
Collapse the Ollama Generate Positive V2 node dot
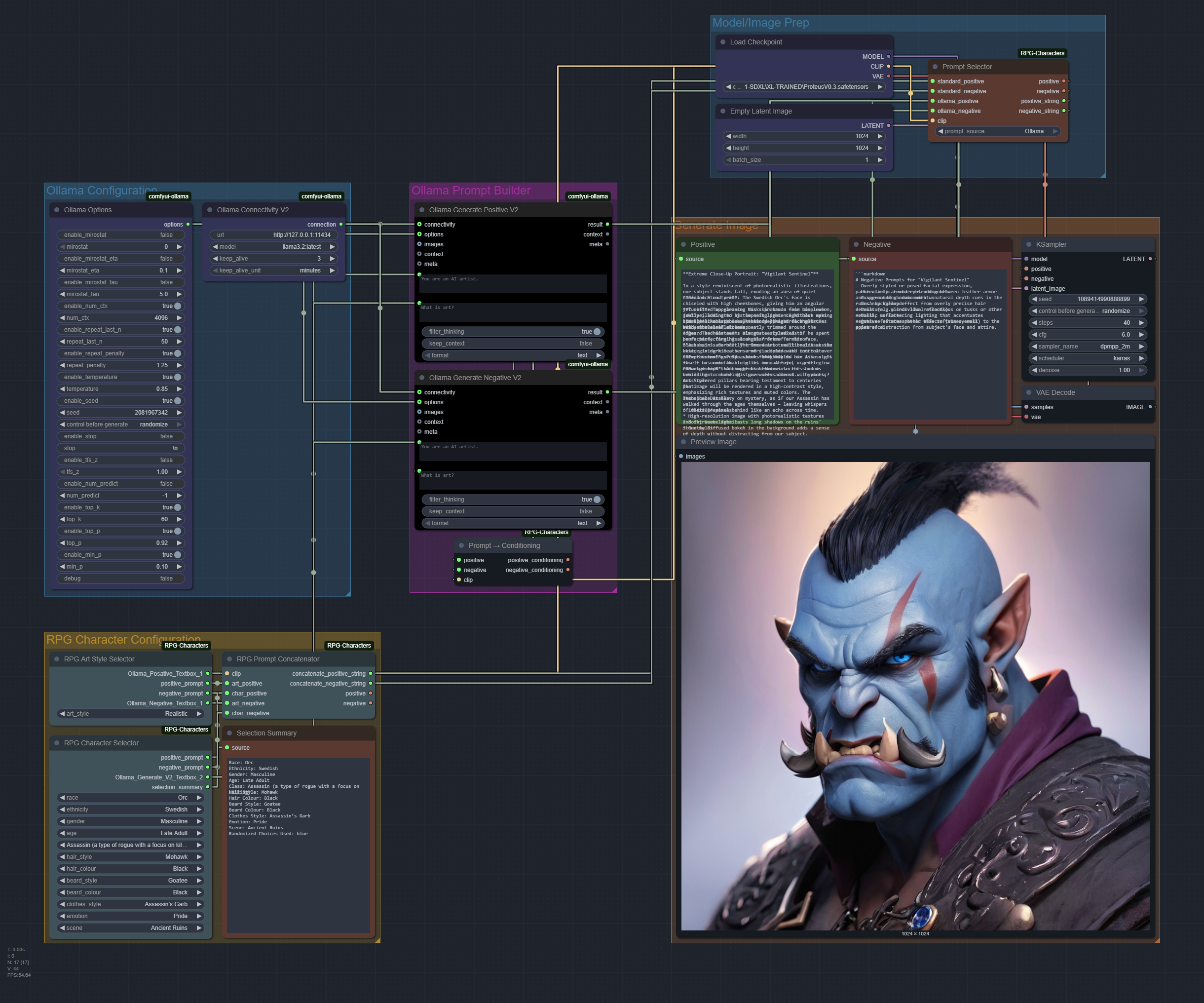click(422, 210)
